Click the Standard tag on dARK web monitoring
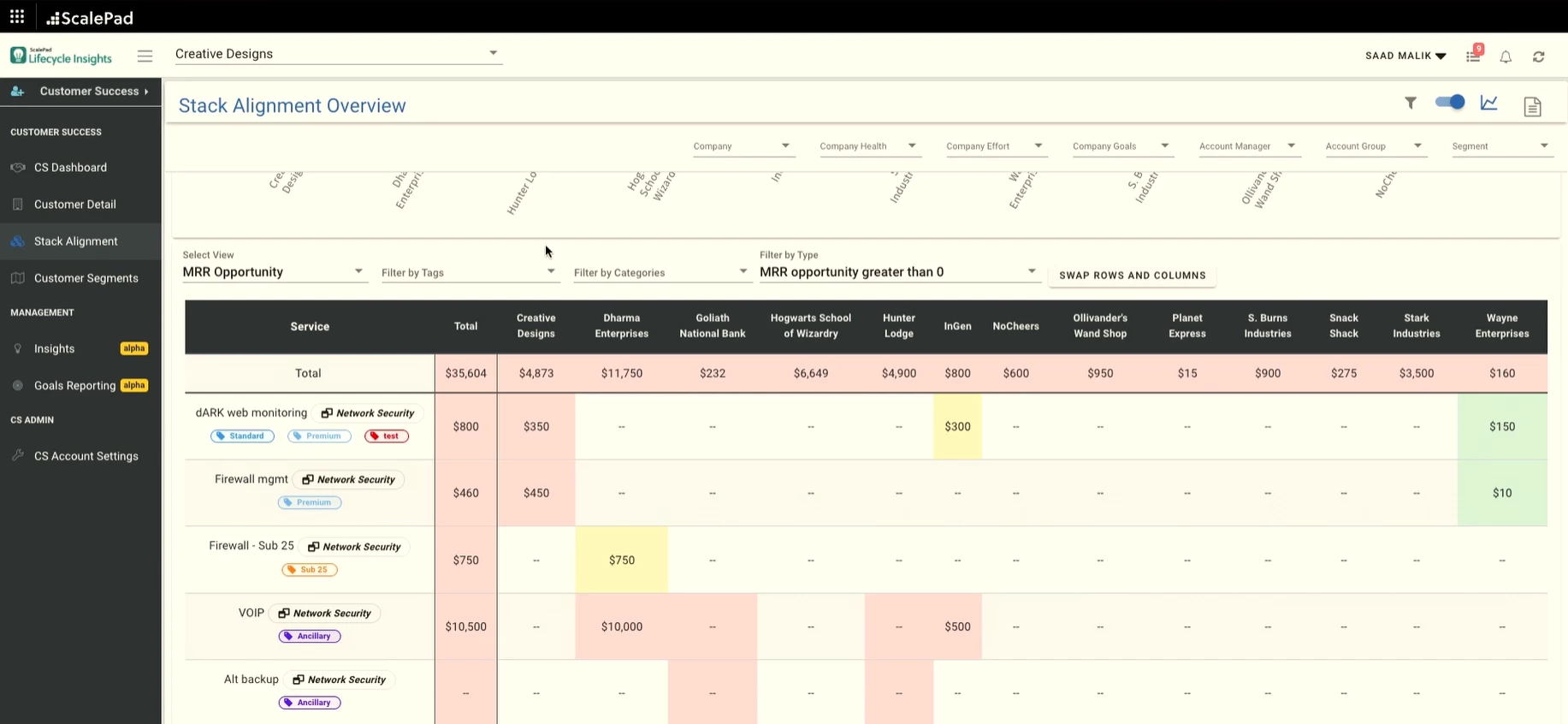Screen dimensions: 1568x724 coord(242,436)
